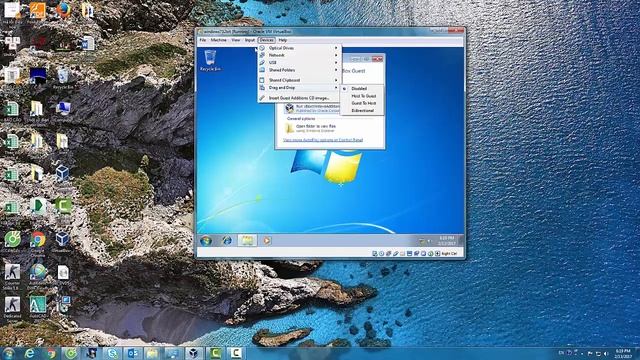The height and width of the screenshot is (360, 640).
Task: Open the host Windows Start button
Action: point(9,353)
